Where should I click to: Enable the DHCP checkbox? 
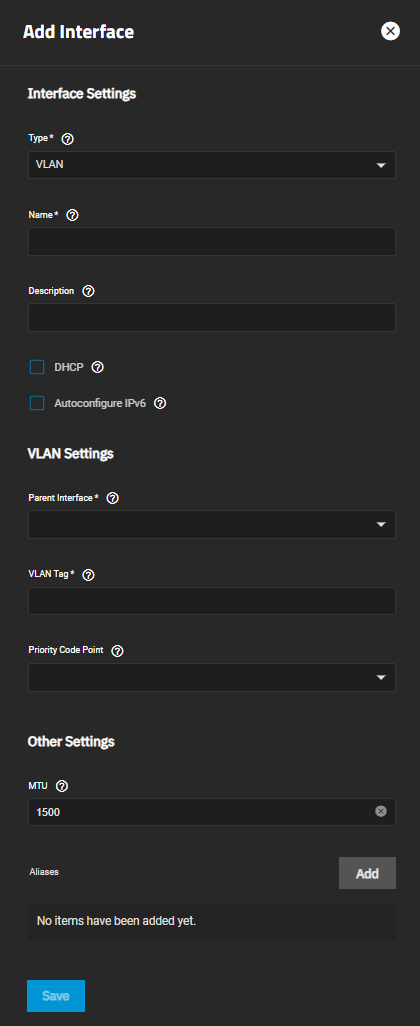[x=37, y=367]
